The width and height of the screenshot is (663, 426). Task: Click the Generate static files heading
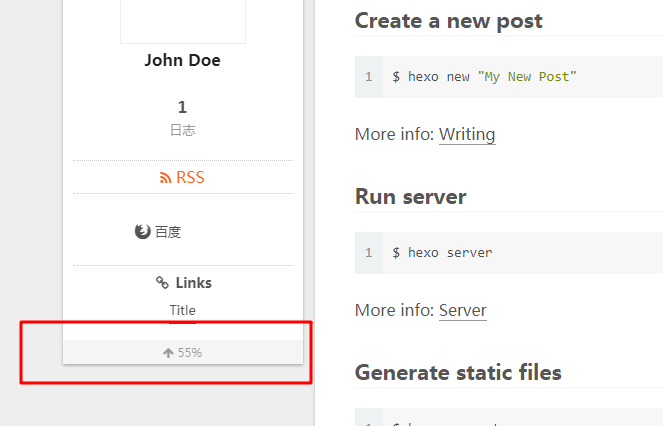pyautogui.click(x=458, y=373)
